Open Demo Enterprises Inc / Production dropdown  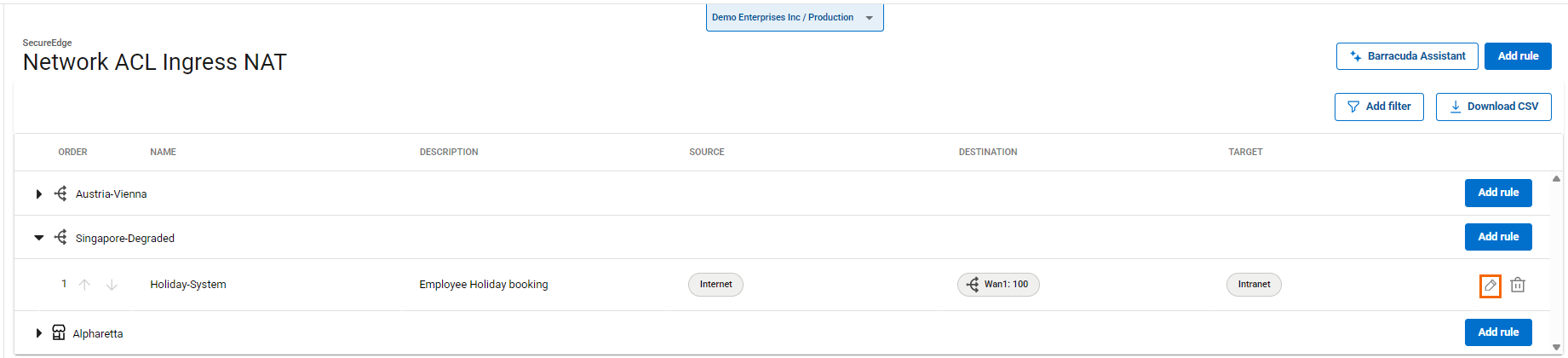pyautogui.click(x=794, y=18)
